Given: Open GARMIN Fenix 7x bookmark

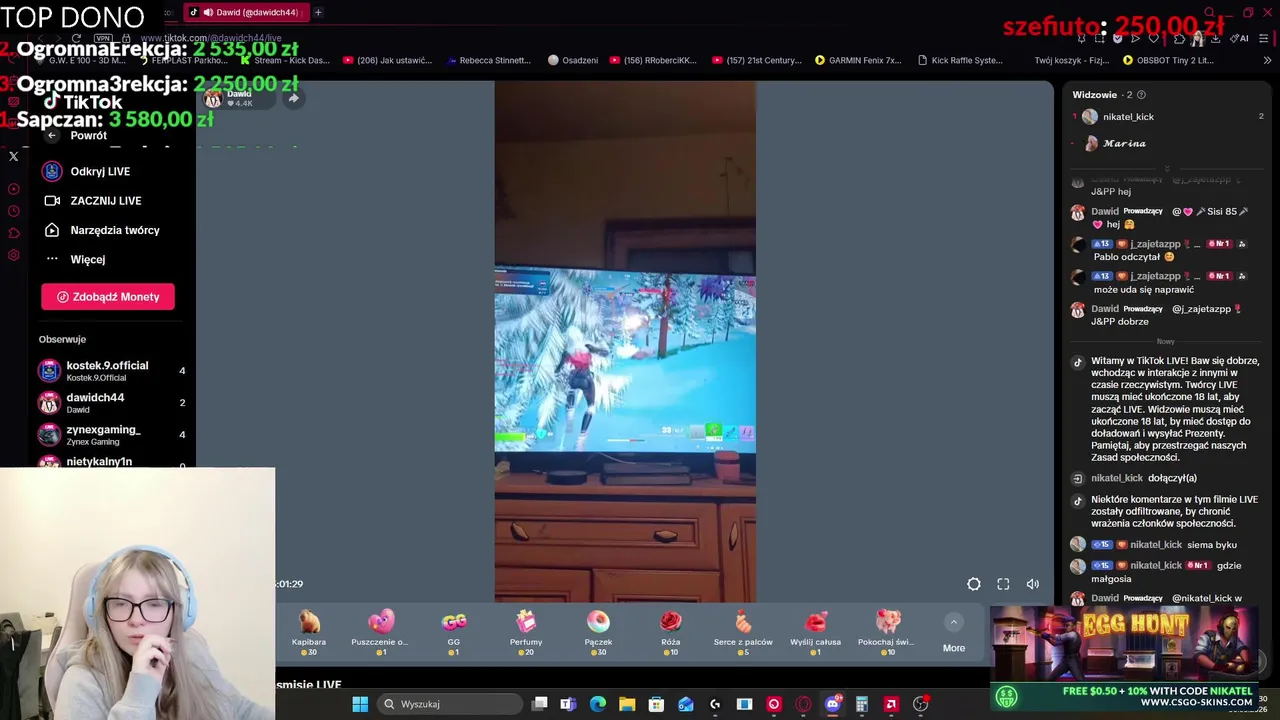Looking at the screenshot, I should [x=858, y=60].
